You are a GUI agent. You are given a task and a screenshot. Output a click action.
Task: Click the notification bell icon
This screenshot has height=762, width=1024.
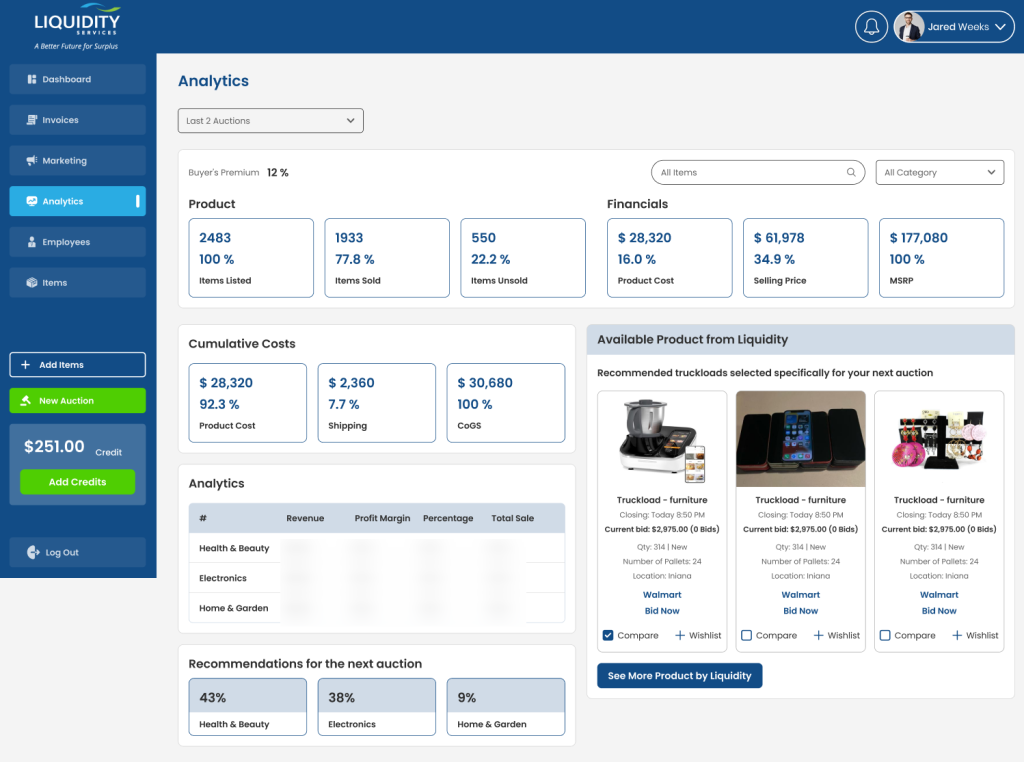click(871, 27)
